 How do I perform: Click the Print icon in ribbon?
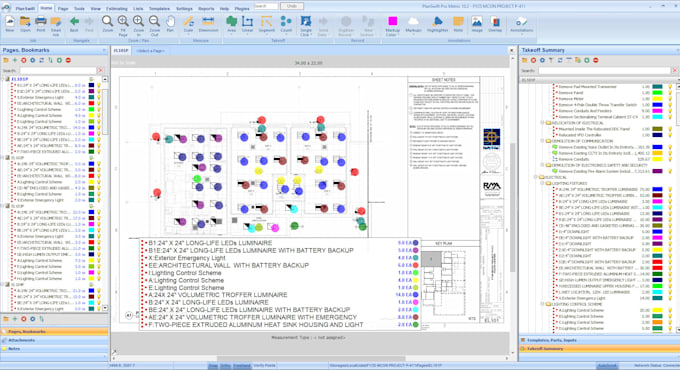click(x=40, y=21)
